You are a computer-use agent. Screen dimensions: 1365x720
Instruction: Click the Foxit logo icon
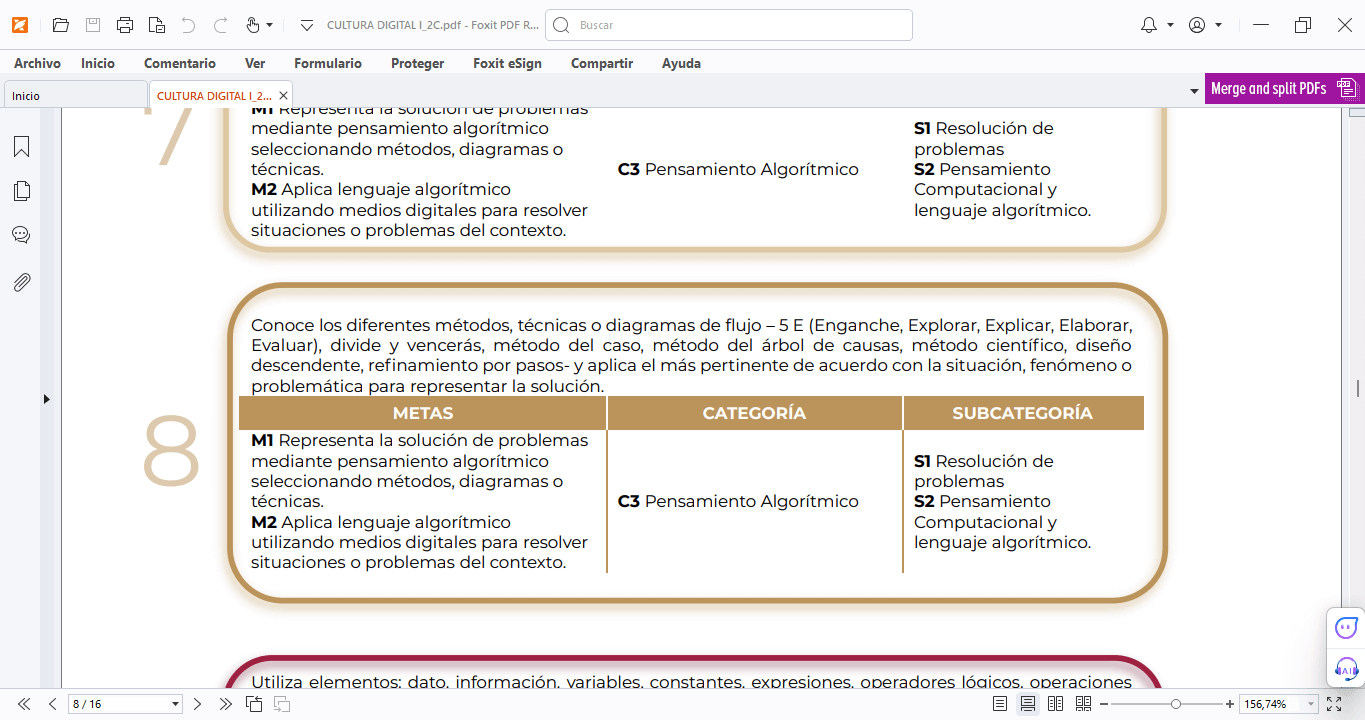(21, 25)
